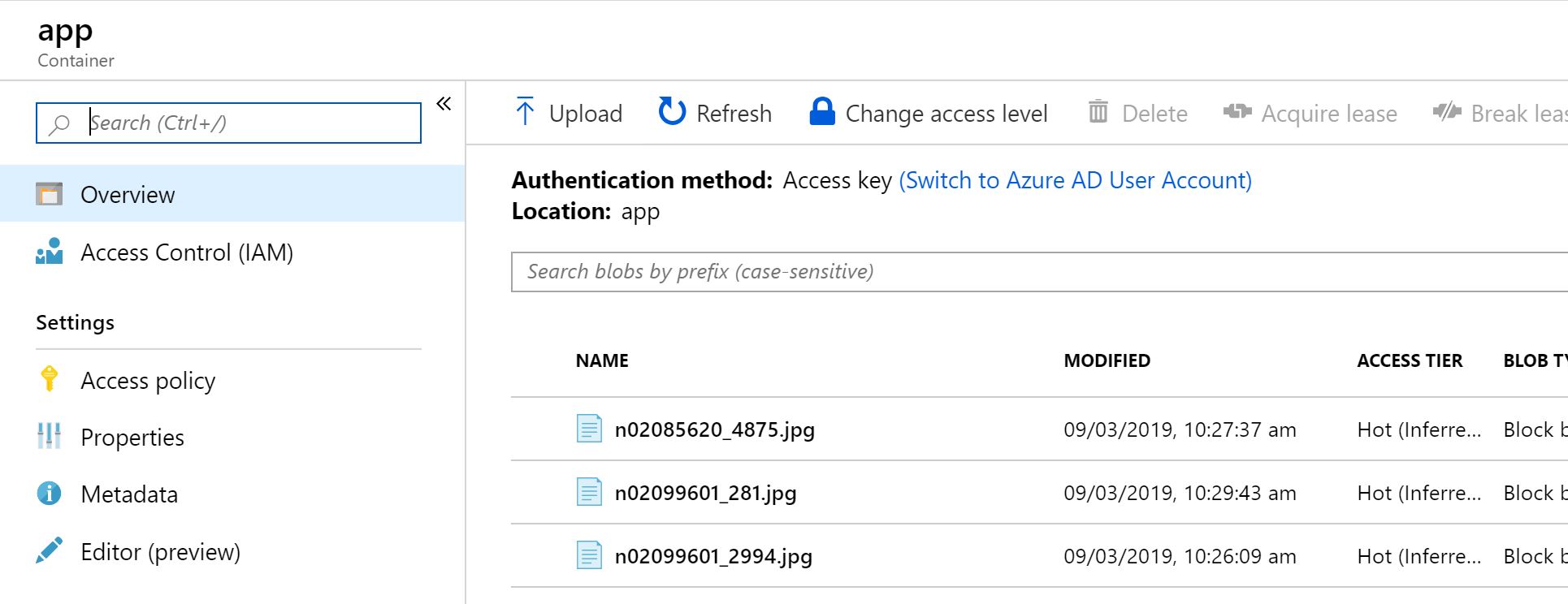
Task: Click Change access level
Action: 946,113
